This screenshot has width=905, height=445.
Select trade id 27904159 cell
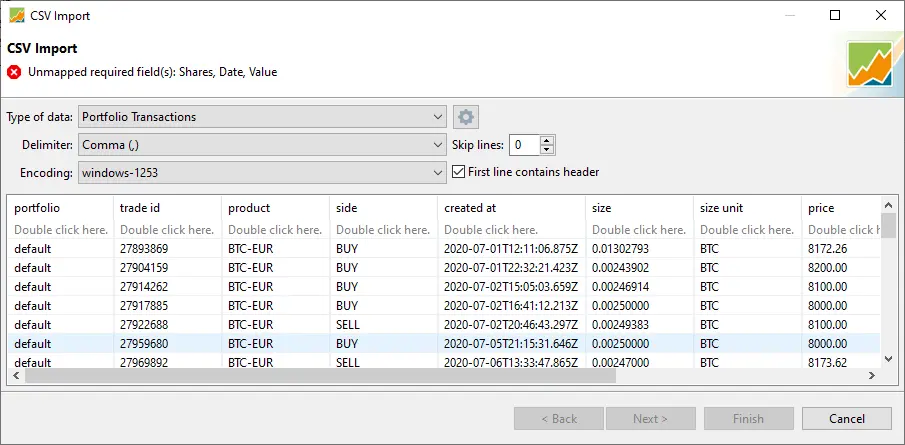point(144,268)
